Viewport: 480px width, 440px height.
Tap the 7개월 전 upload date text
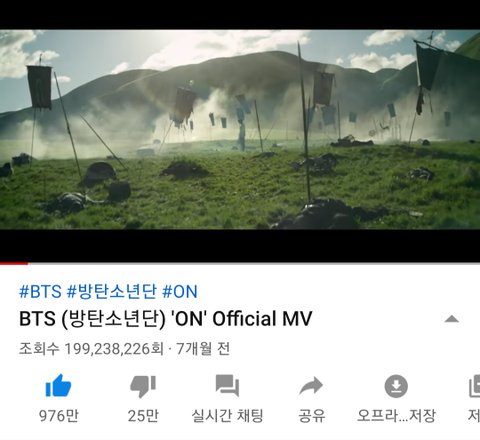pos(203,349)
